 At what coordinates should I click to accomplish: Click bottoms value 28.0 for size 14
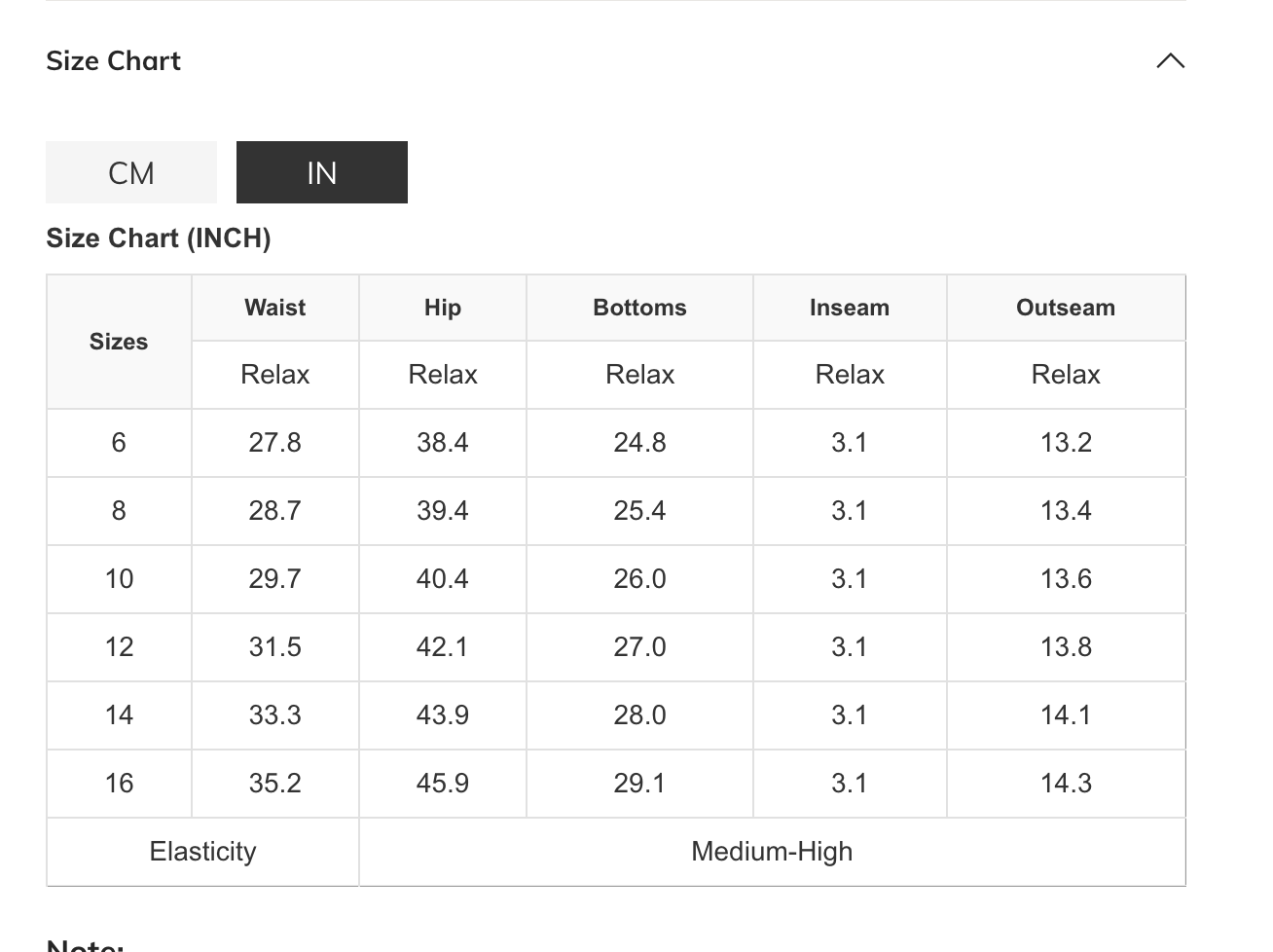[639, 715]
